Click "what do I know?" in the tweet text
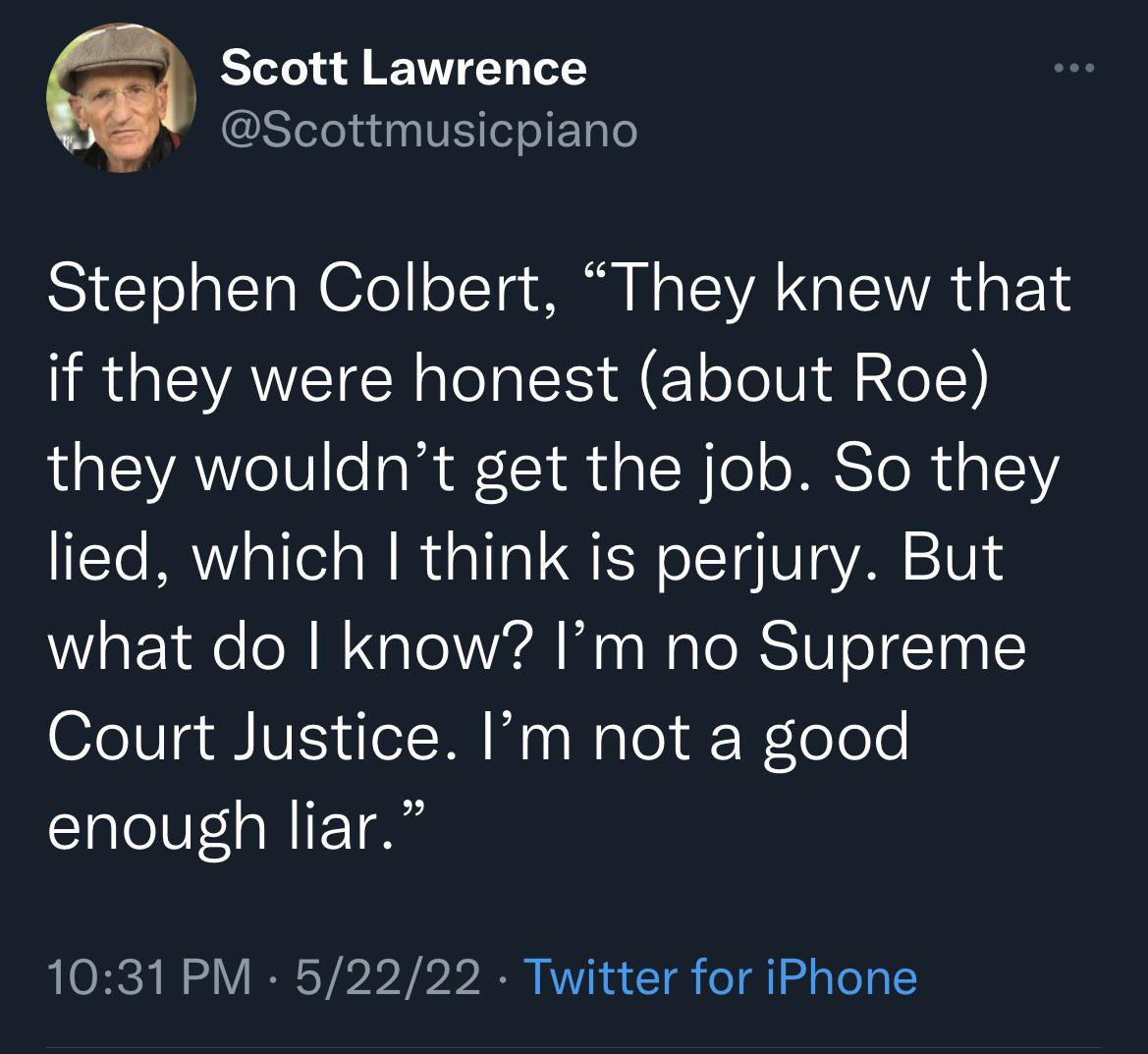This screenshot has height=1054, width=1148. coord(287,649)
